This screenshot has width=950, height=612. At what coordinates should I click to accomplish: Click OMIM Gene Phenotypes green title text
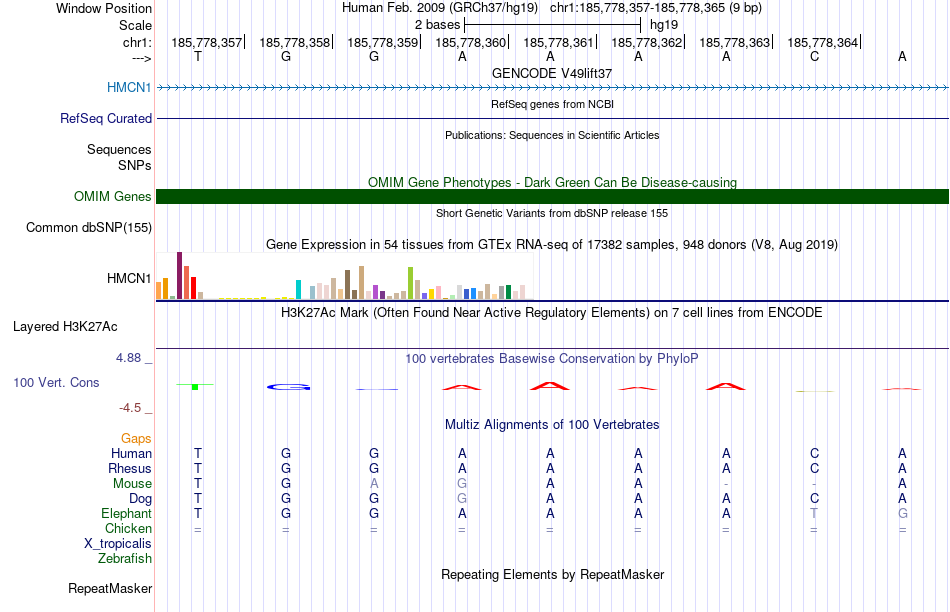[552, 182]
